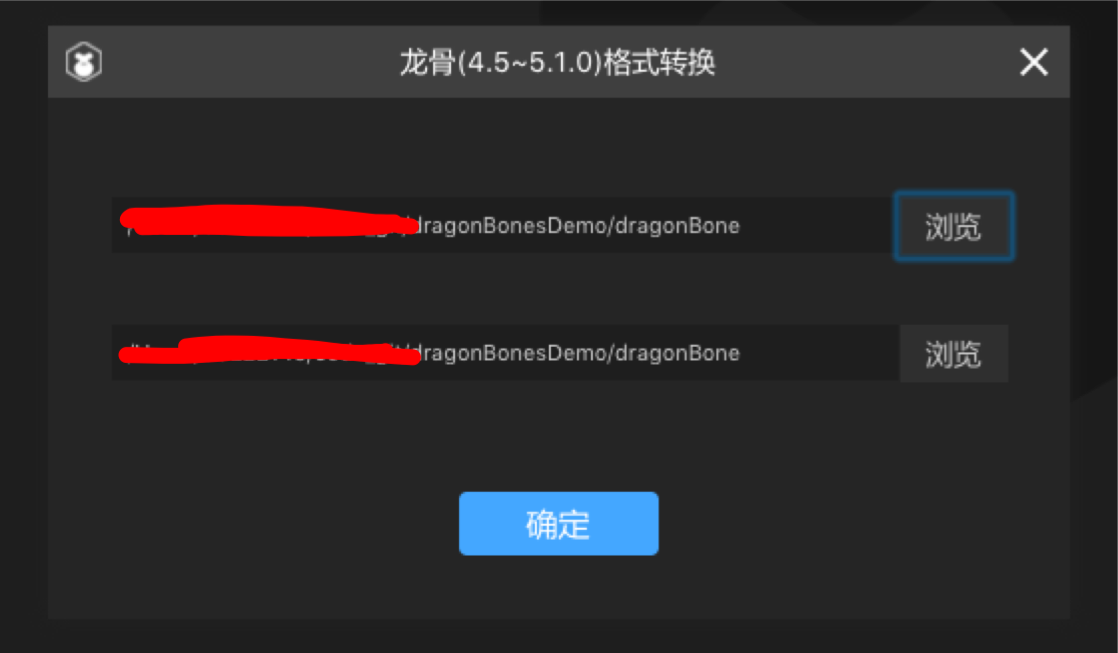Image resolution: width=1118 pixels, height=653 pixels.
Task: Click dragonBonesDemo text in the lower field
Action: pos(509,354)
